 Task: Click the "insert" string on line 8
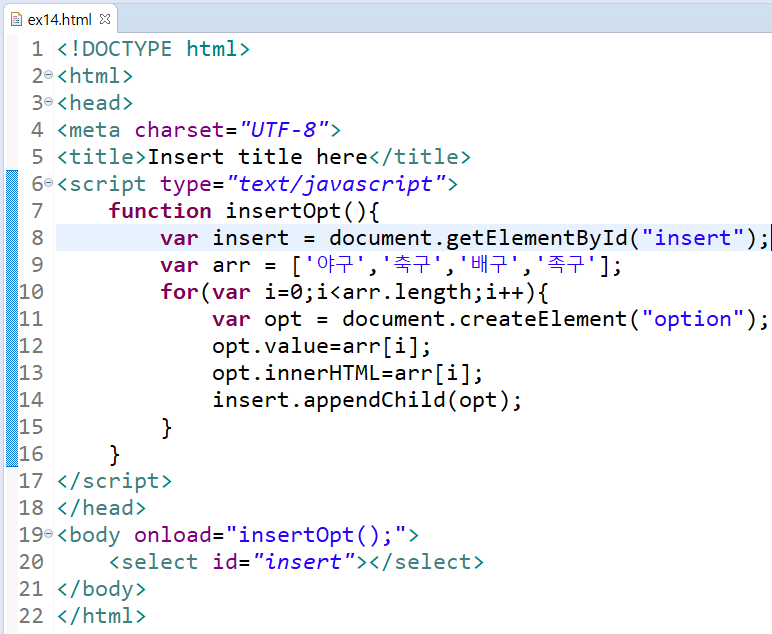tap(693, 238)
